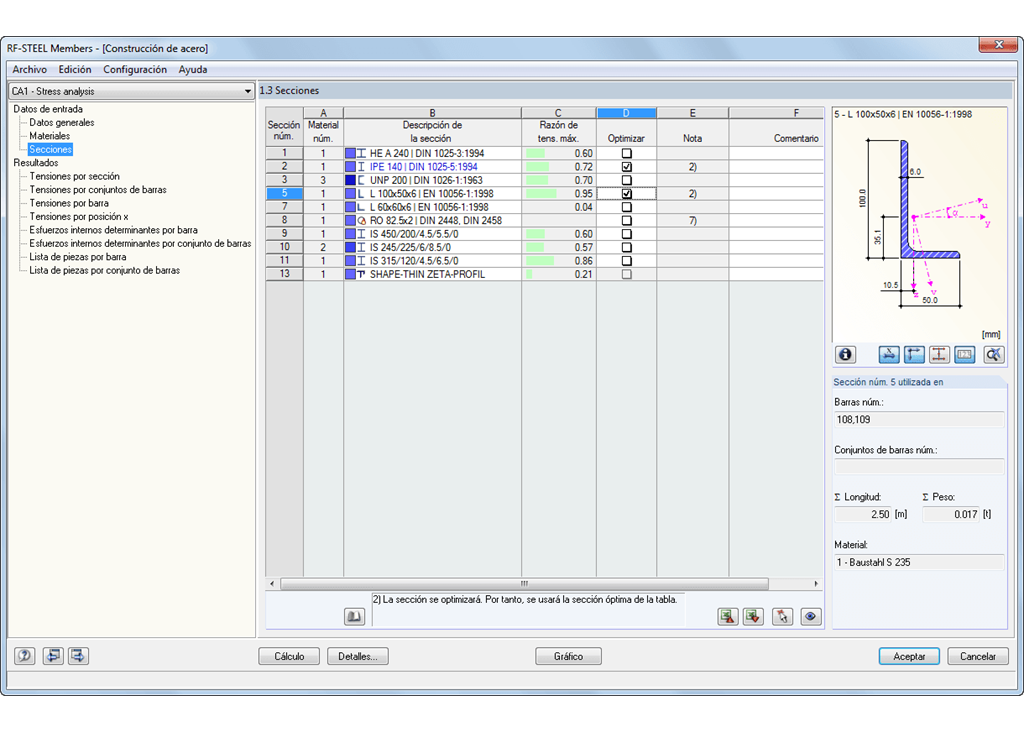Select column D Optimizar header
Viewport: 1024px width, 732px height.
point(626,113)
